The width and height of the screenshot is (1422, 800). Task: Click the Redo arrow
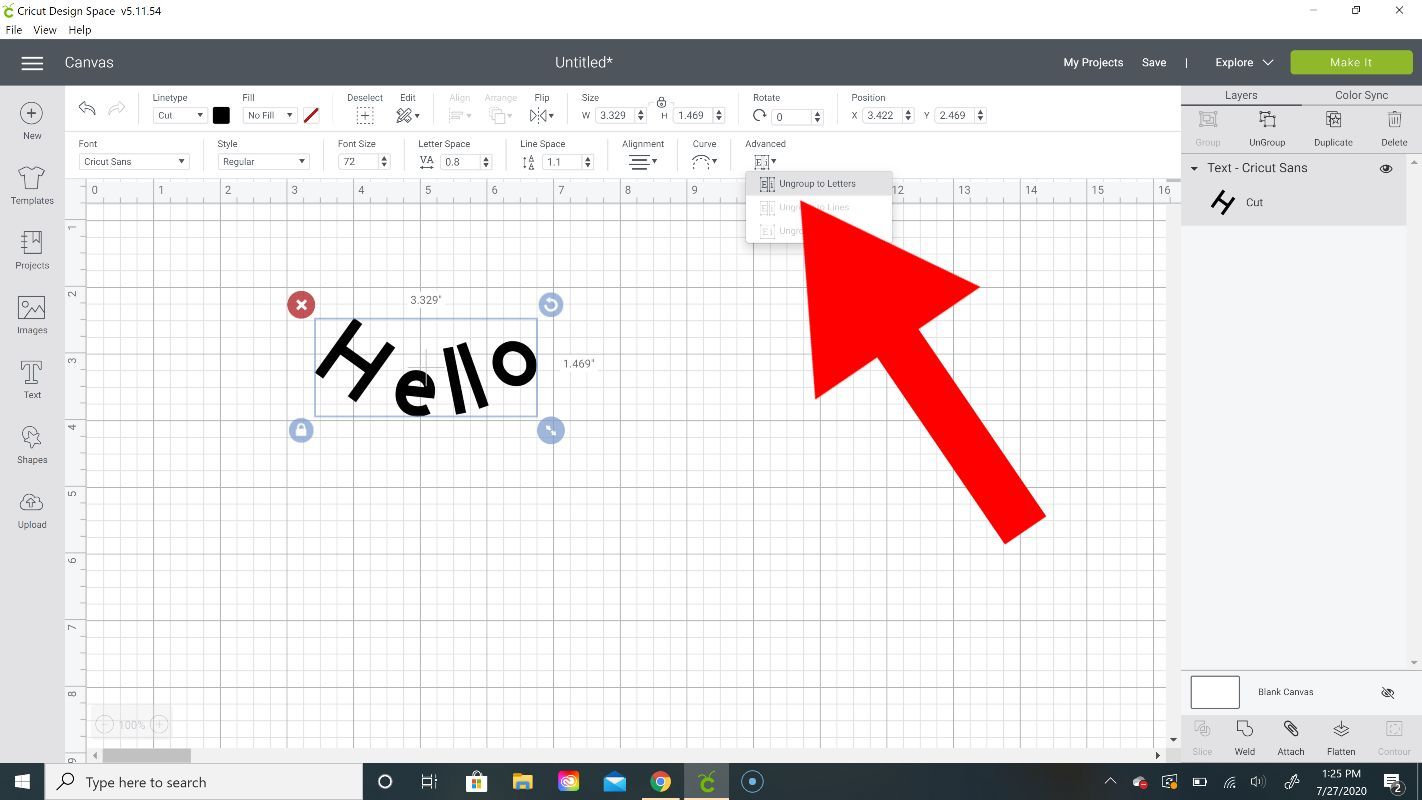[117, 109]
